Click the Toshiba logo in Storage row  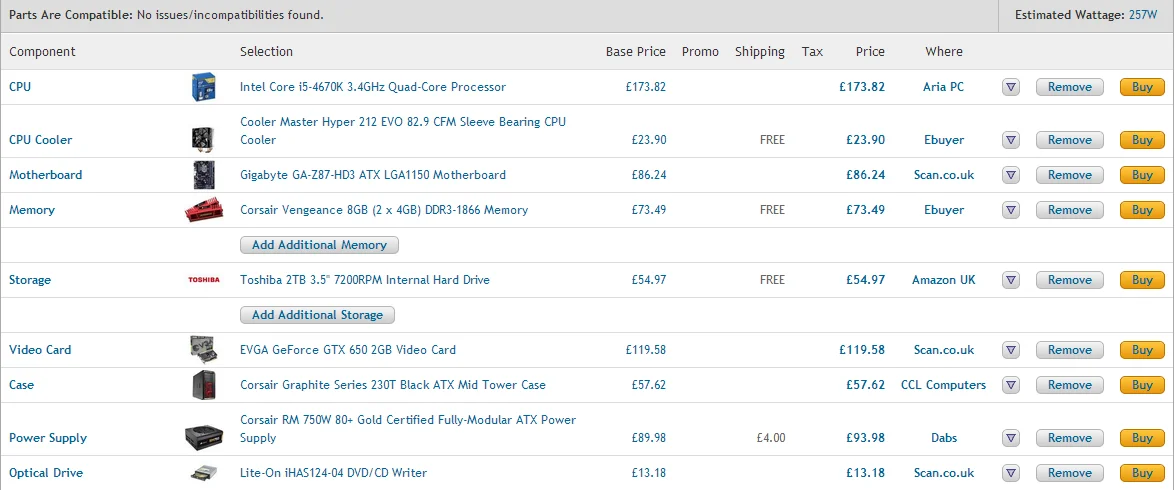click(204, 280)
